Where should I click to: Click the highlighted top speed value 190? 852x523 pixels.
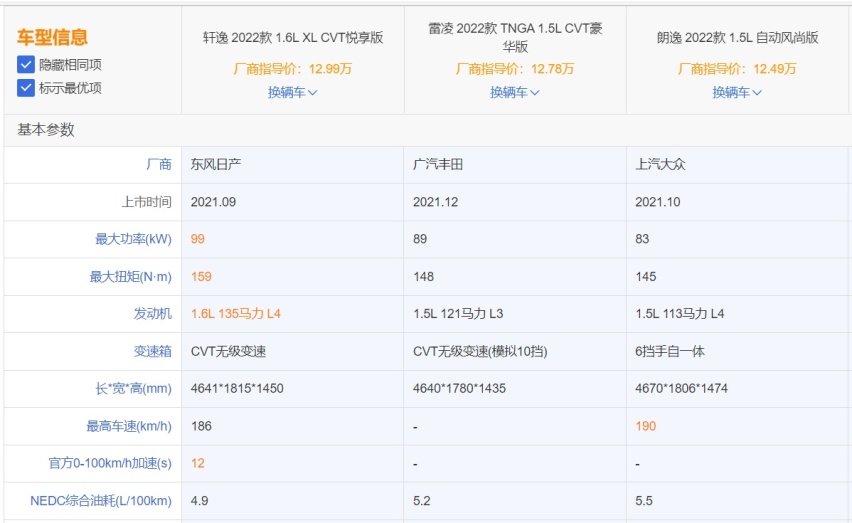click(x=646, y=426)
